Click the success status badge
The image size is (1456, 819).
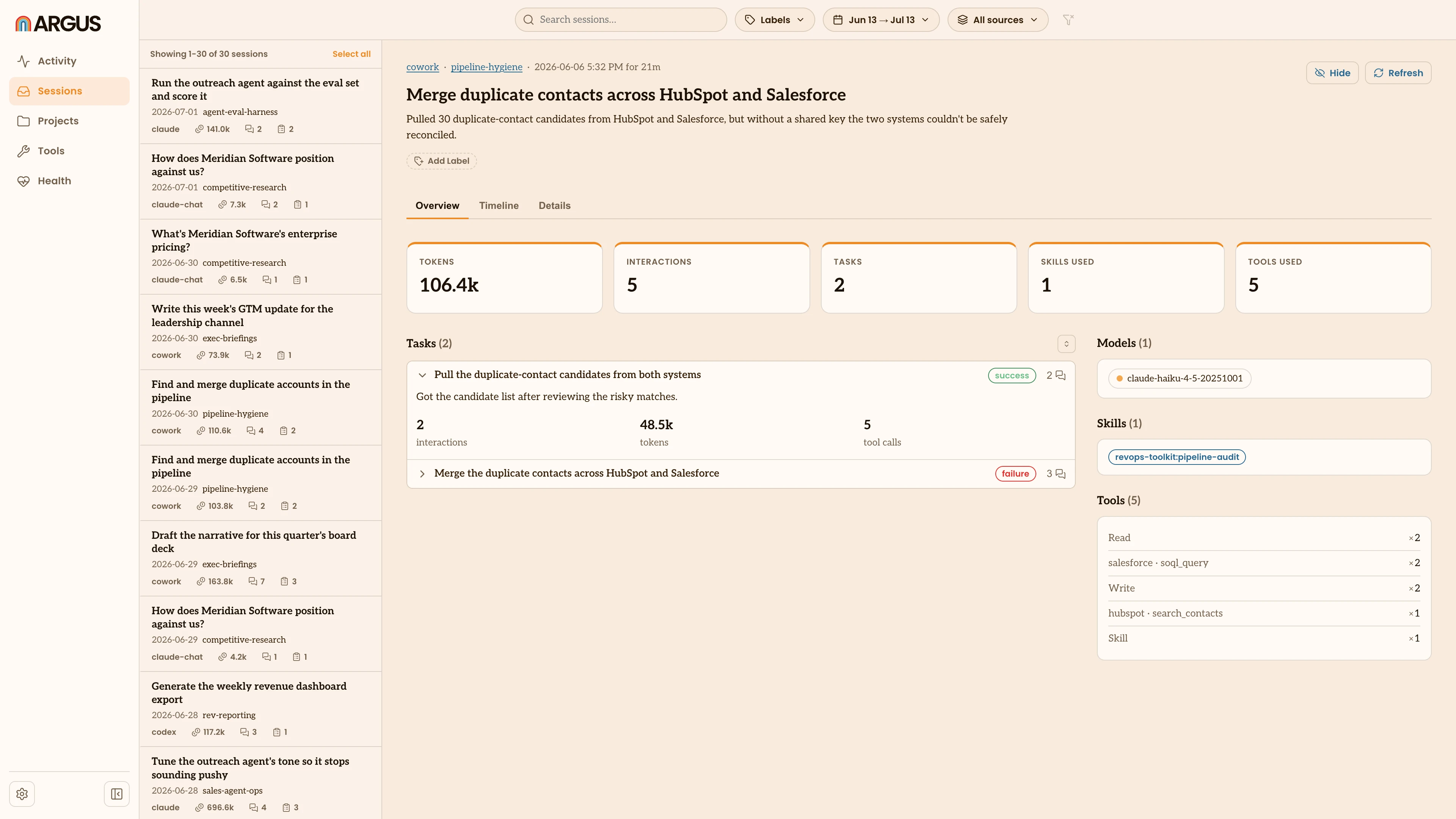[x=1012, y=376]
